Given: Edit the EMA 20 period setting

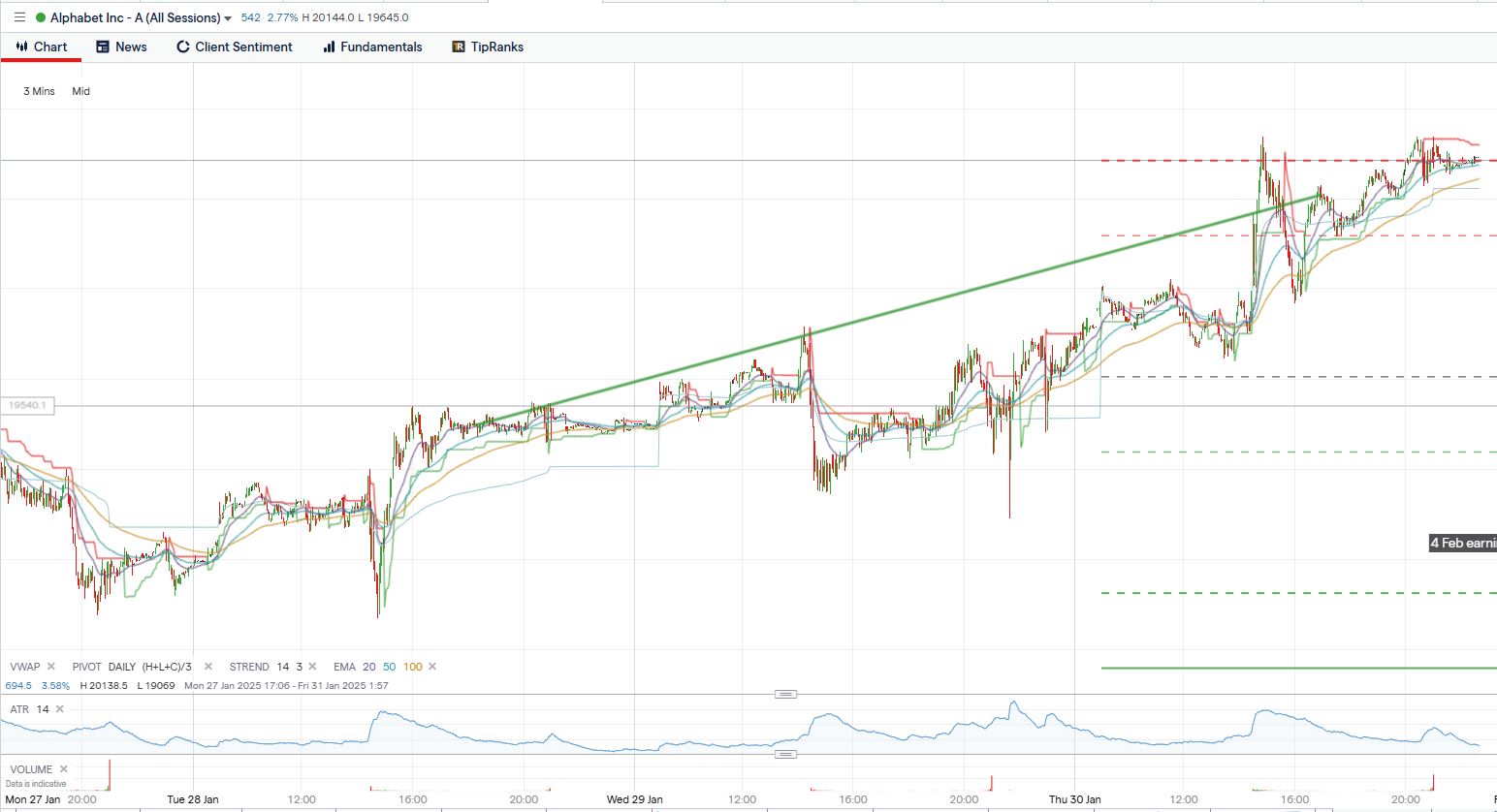Looking at the screenshot, I should coord(368,667).
